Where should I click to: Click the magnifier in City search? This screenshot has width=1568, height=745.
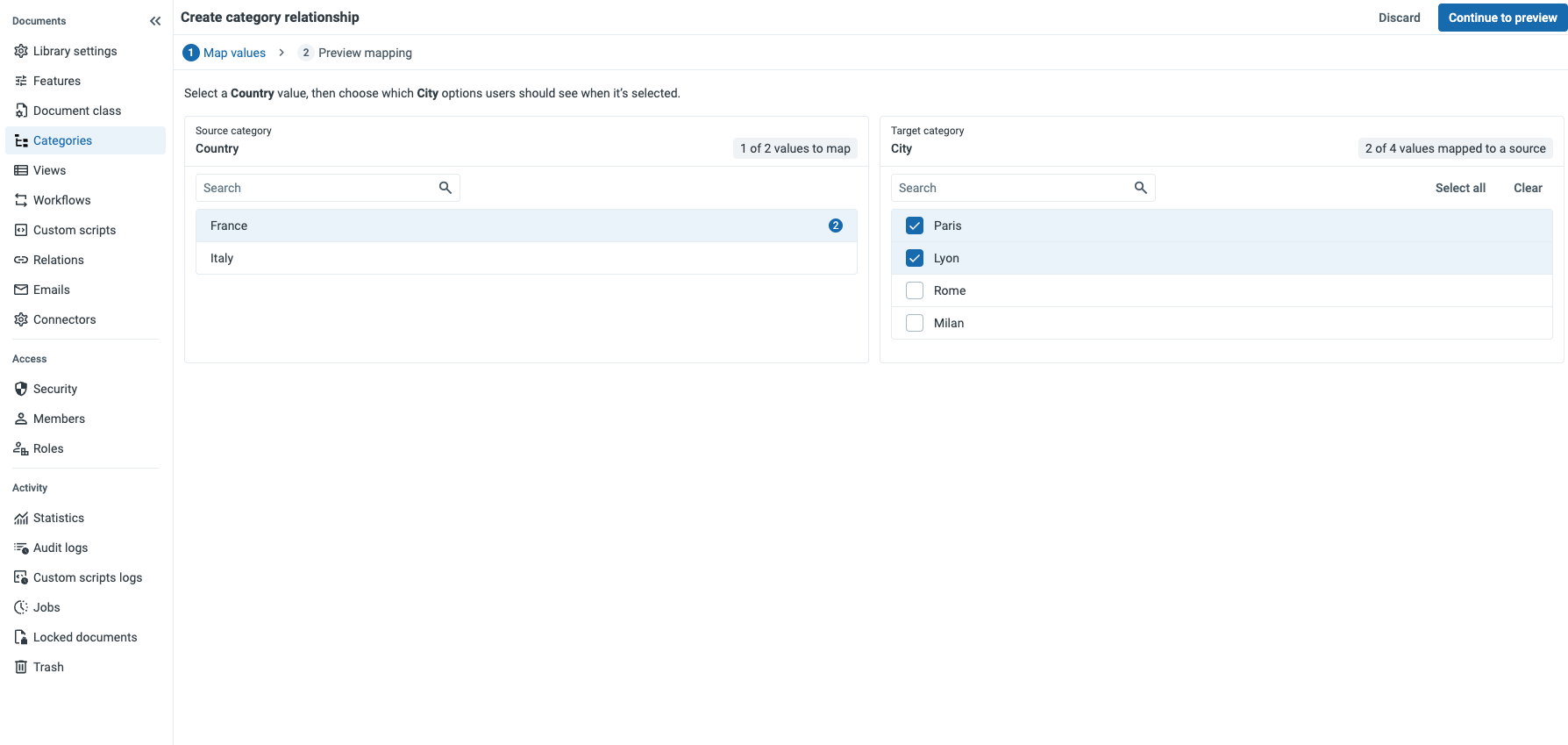1141,188
